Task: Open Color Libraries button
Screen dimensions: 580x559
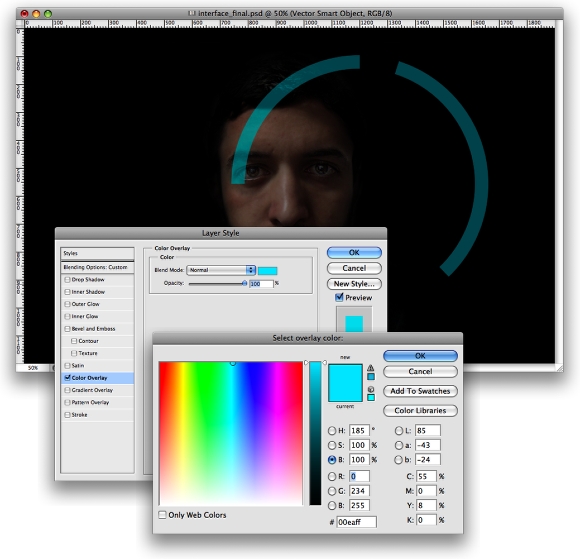Action: [x=420, y=411]
